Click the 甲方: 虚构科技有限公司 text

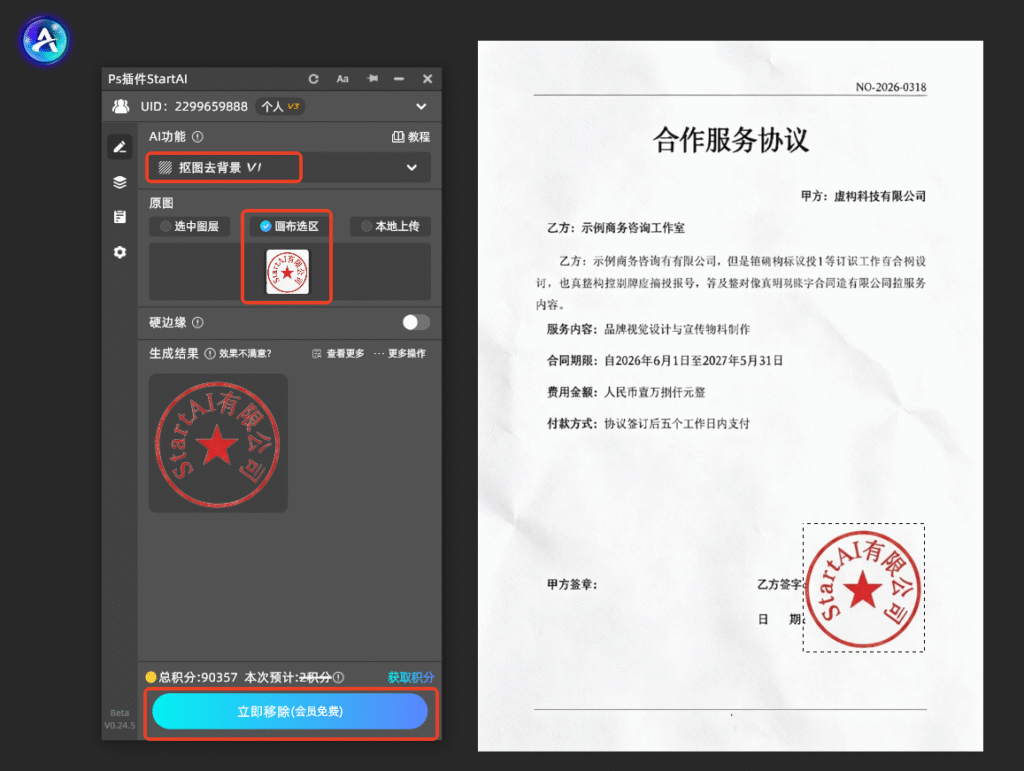pyautogui.click(x=863, y=196)
